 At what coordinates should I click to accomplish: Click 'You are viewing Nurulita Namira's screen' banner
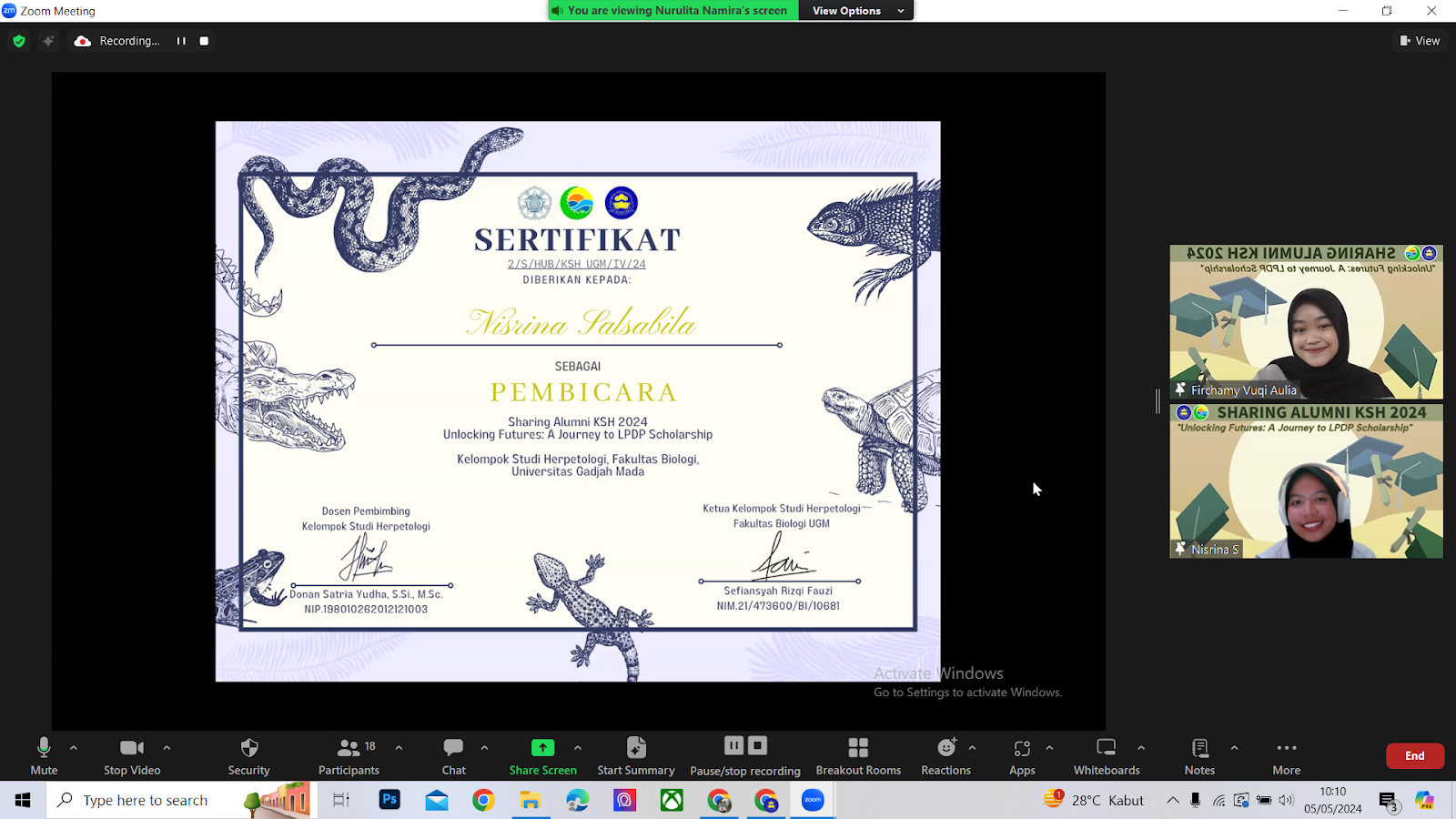[673, 11]
